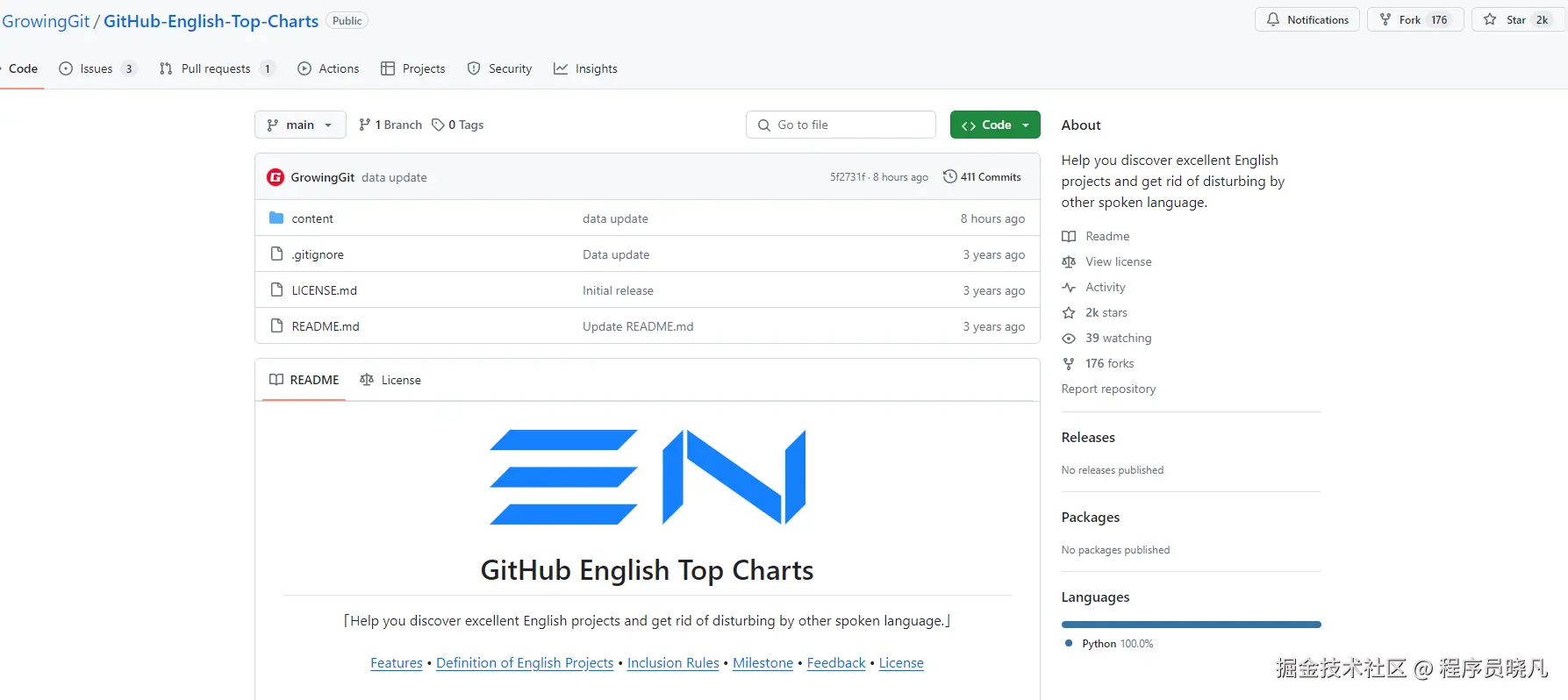Click the EN project logo image

[x=648, y=477]
